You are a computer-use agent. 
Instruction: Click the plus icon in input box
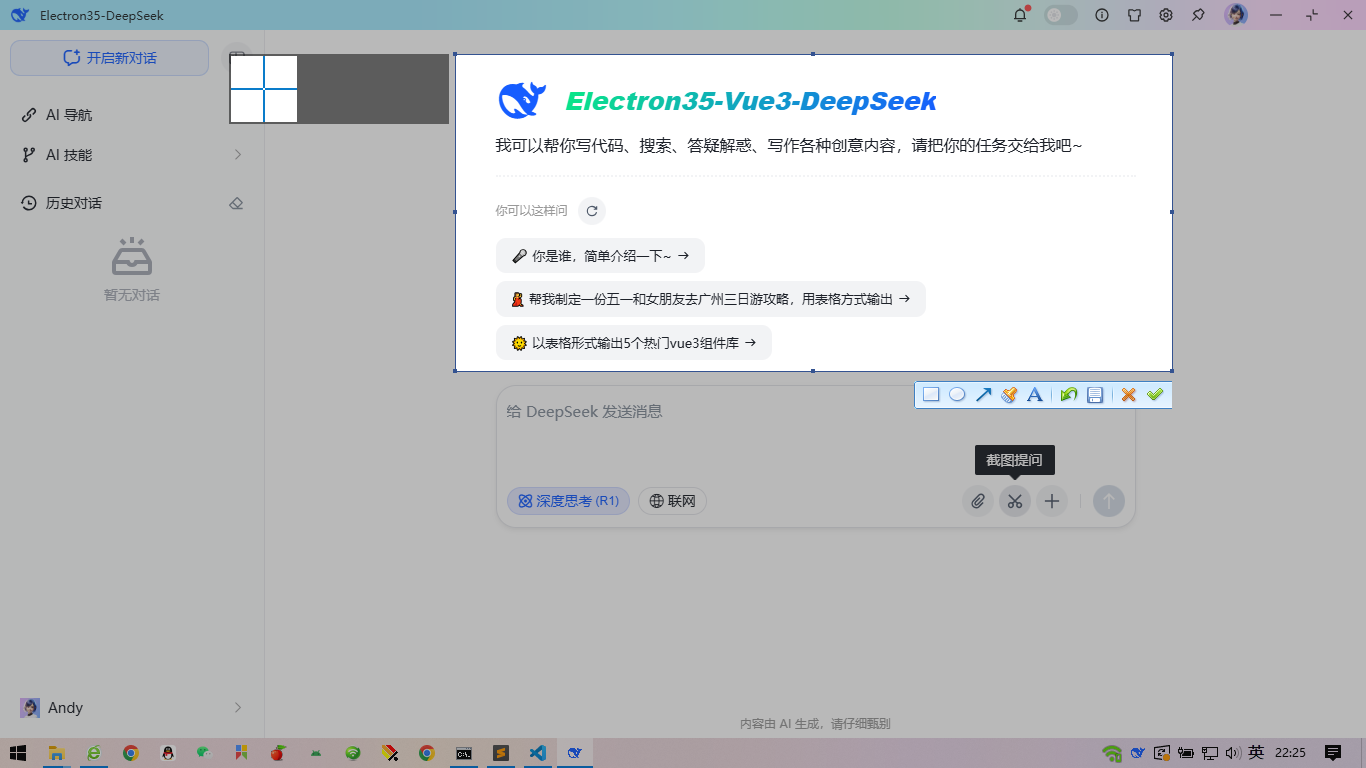(1052, 501)
